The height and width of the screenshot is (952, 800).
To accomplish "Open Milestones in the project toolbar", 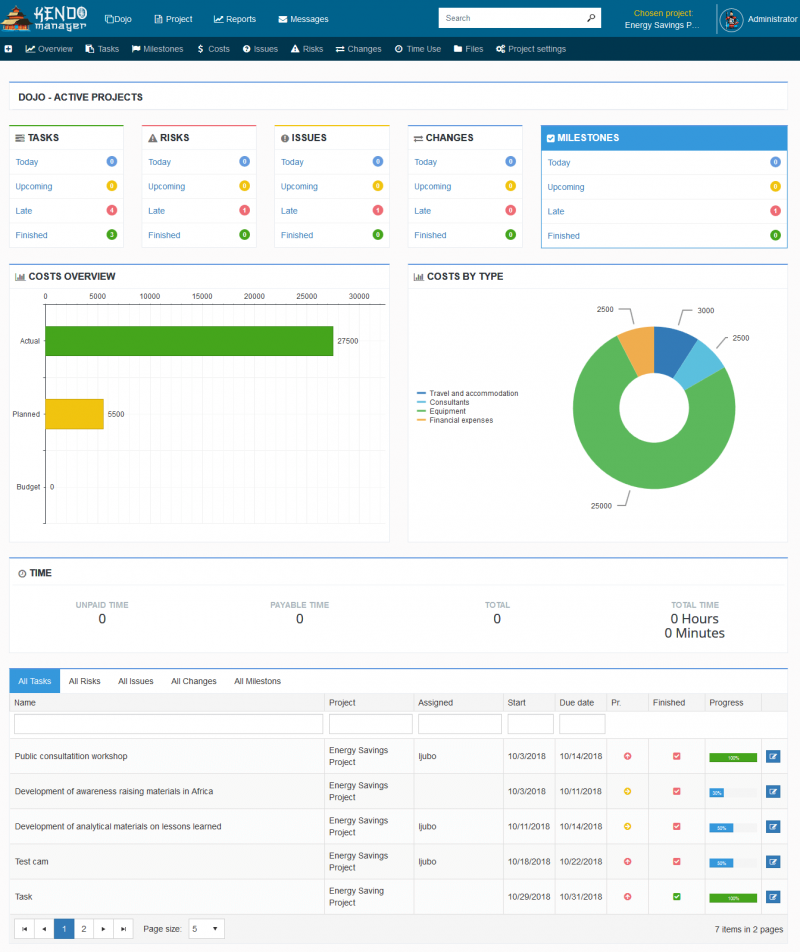I will (157, 49).
